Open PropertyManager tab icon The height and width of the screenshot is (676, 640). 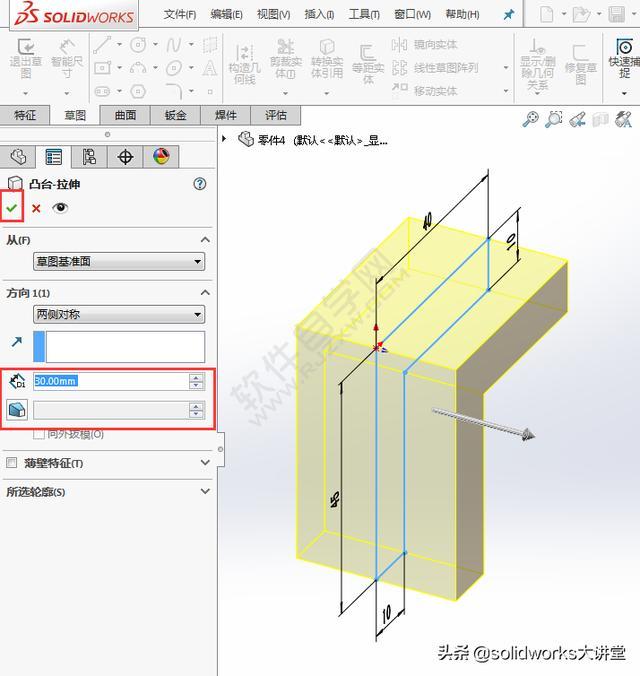53,156
